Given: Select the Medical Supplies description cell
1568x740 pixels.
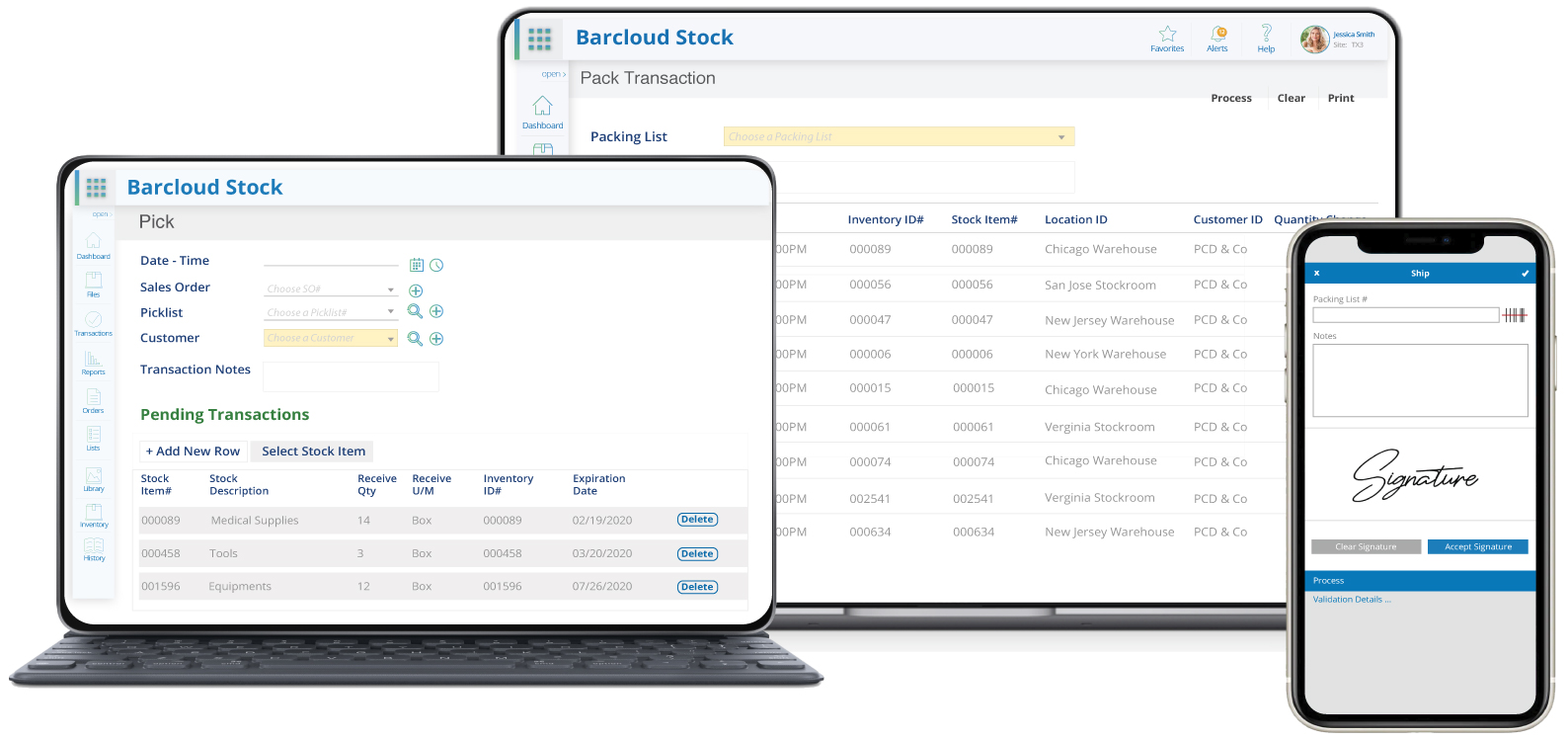Looking at the screenshot, I should [x=255, y=521].
